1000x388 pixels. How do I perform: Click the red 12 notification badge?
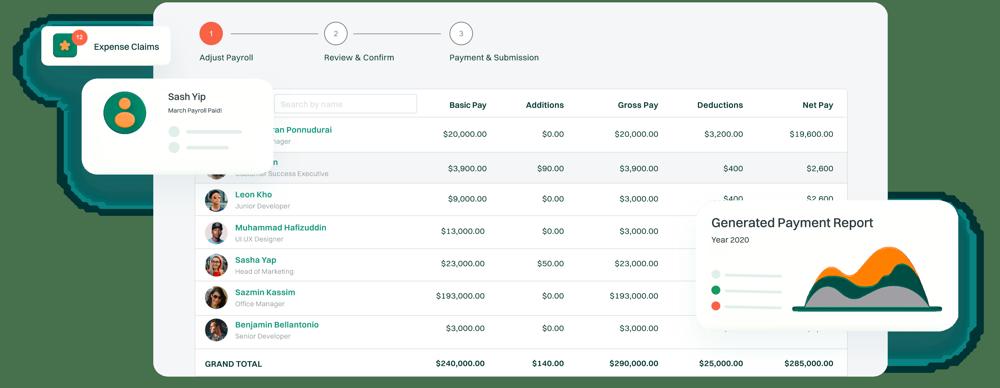[x=79, y=37]
